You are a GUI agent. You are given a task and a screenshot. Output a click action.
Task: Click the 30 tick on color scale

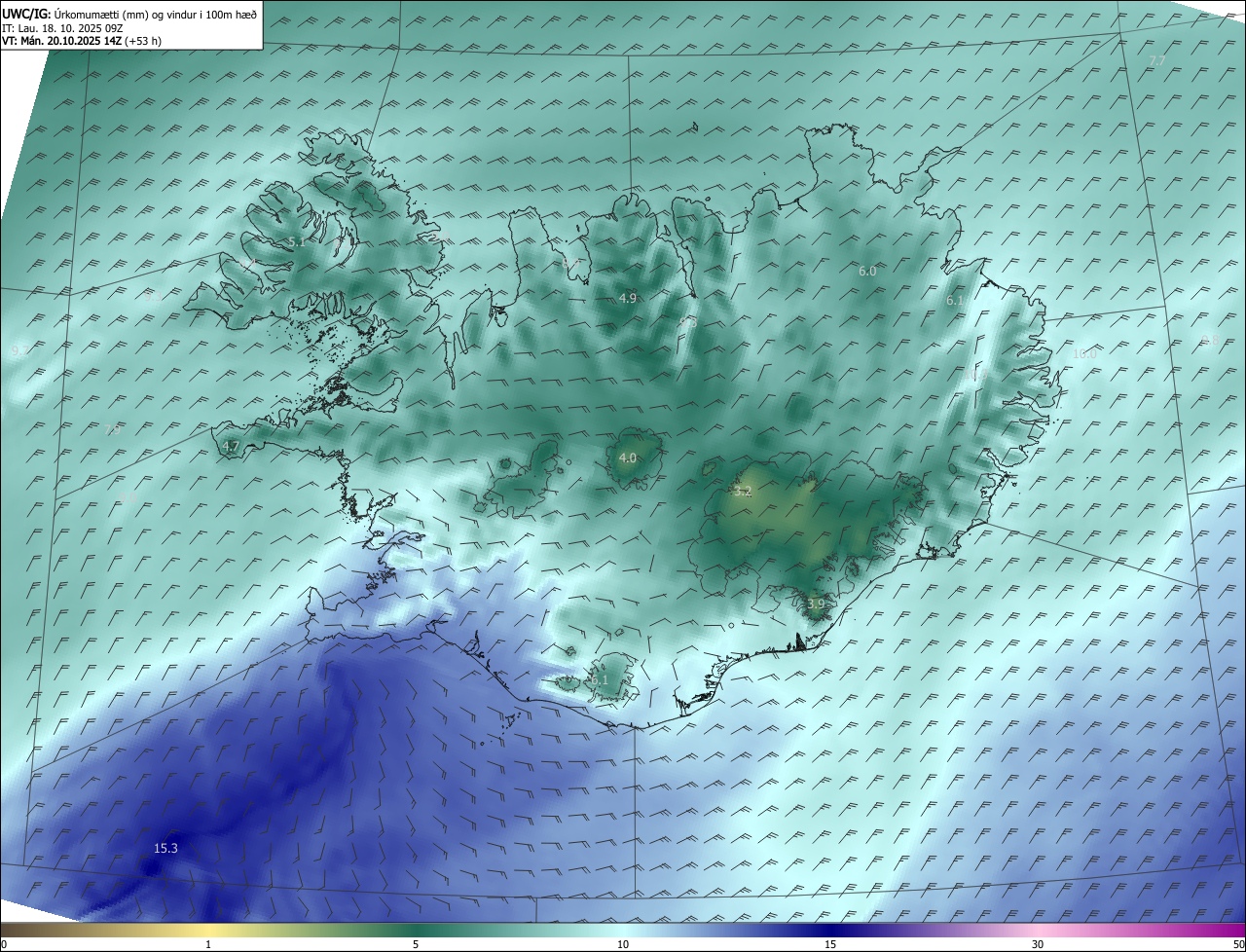tap(1038, 944)
